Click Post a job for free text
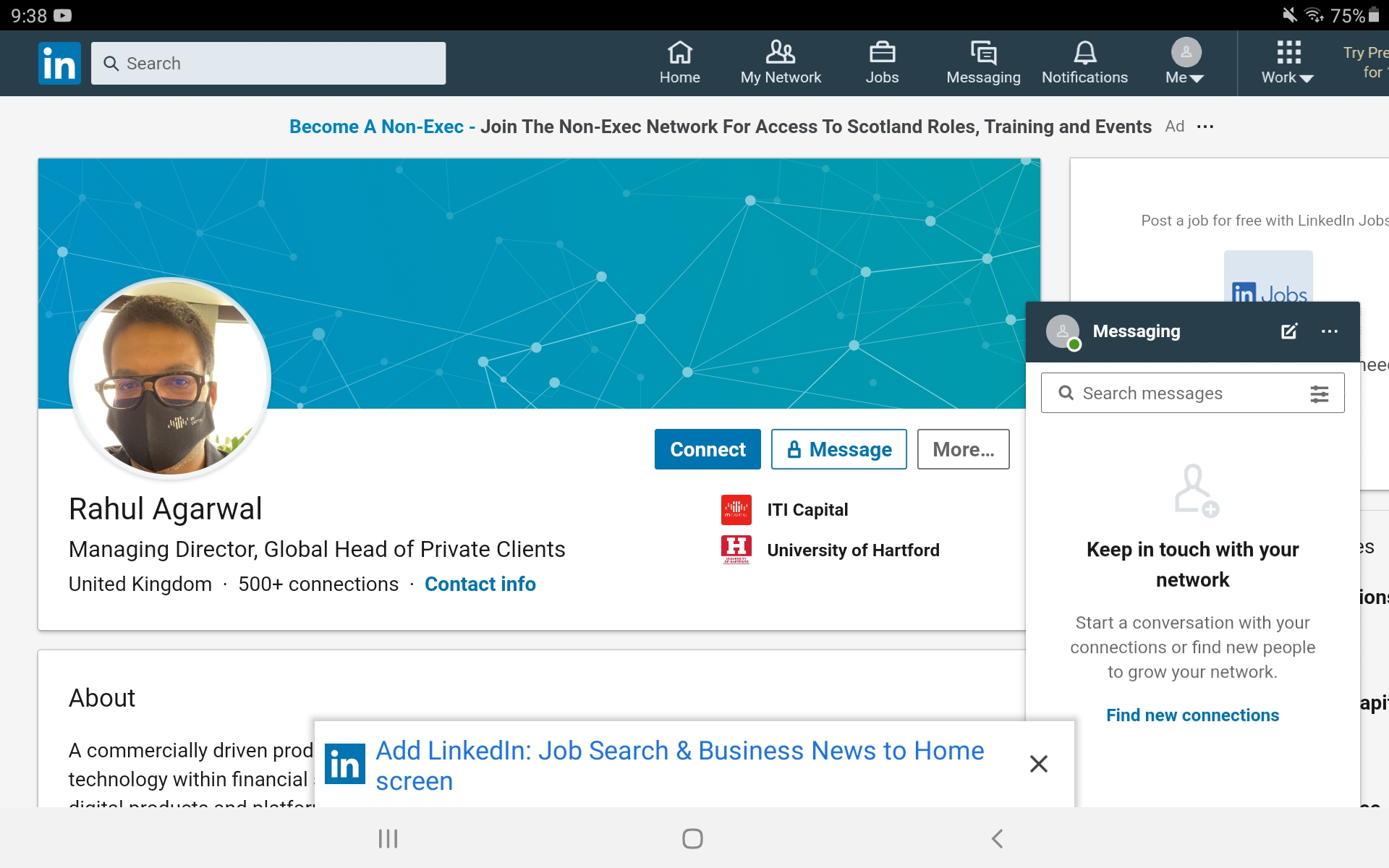1389x868 pixels. (x=1265, y=221)
